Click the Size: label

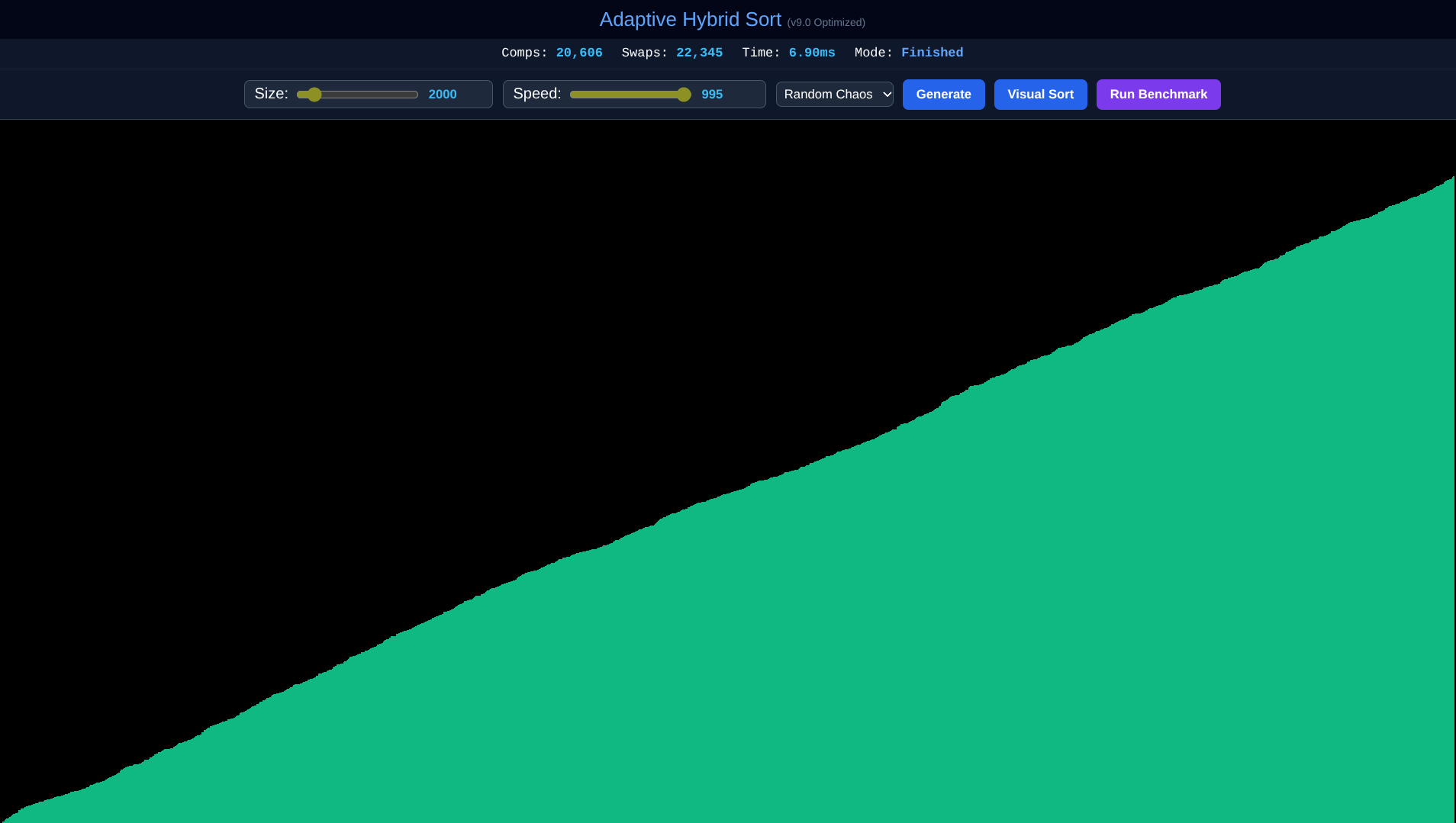pos(272,94)
